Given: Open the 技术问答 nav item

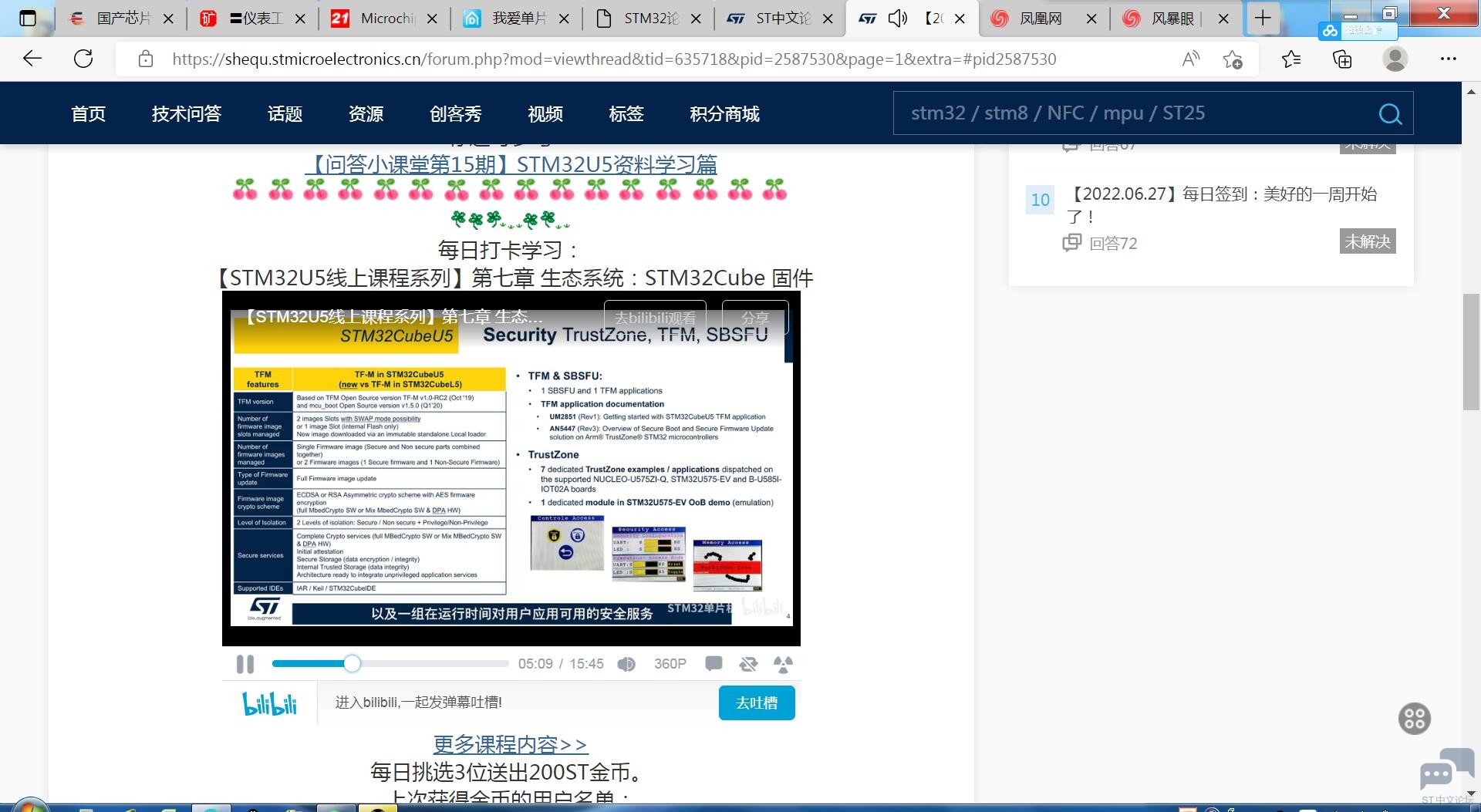Looking at the screenshot, I should point(187,114).
